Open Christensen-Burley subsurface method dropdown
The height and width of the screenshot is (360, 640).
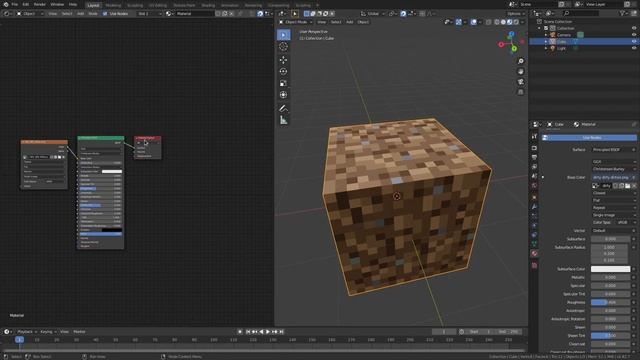(x=613, y=169)
